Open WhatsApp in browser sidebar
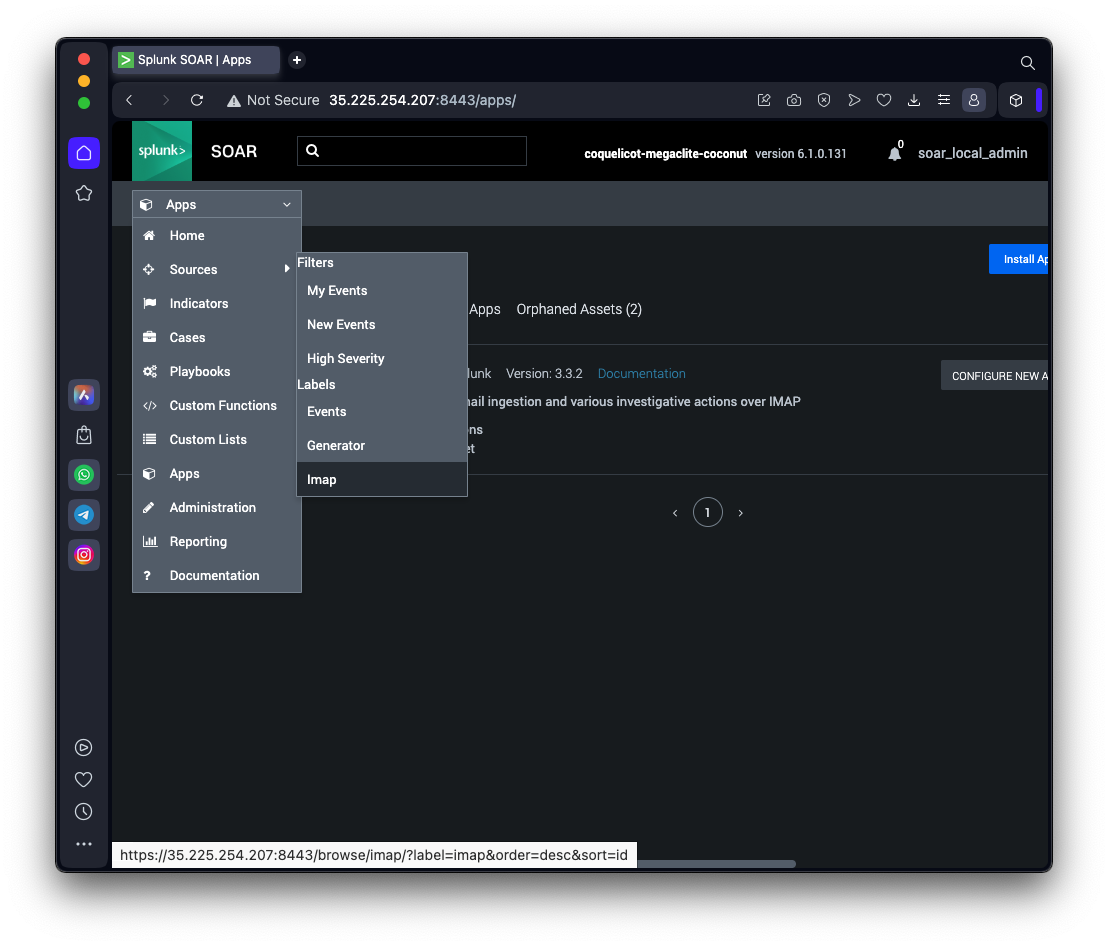 click(x=84, y=475)
